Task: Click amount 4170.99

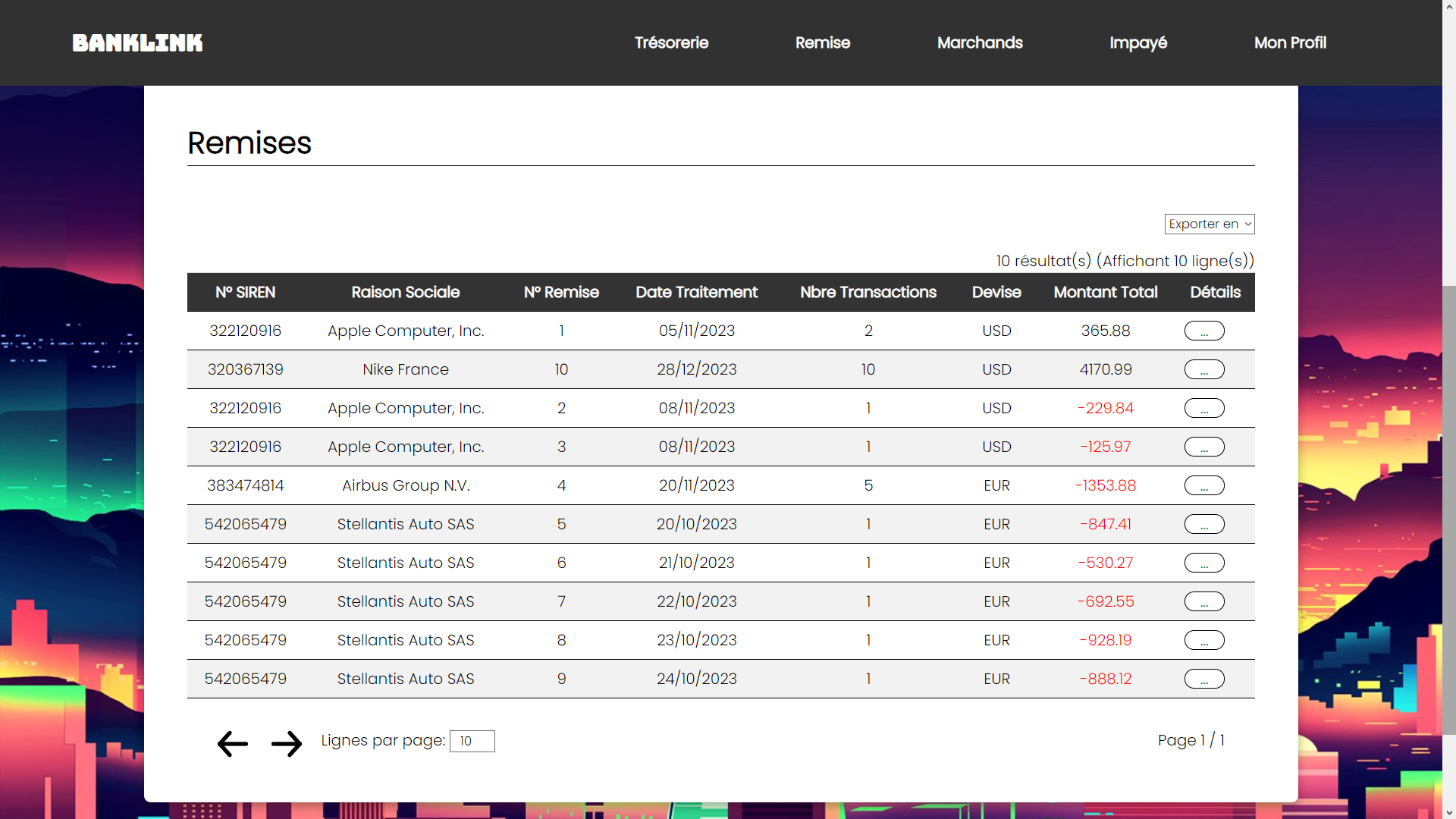Action: (x=1106, y=369)
